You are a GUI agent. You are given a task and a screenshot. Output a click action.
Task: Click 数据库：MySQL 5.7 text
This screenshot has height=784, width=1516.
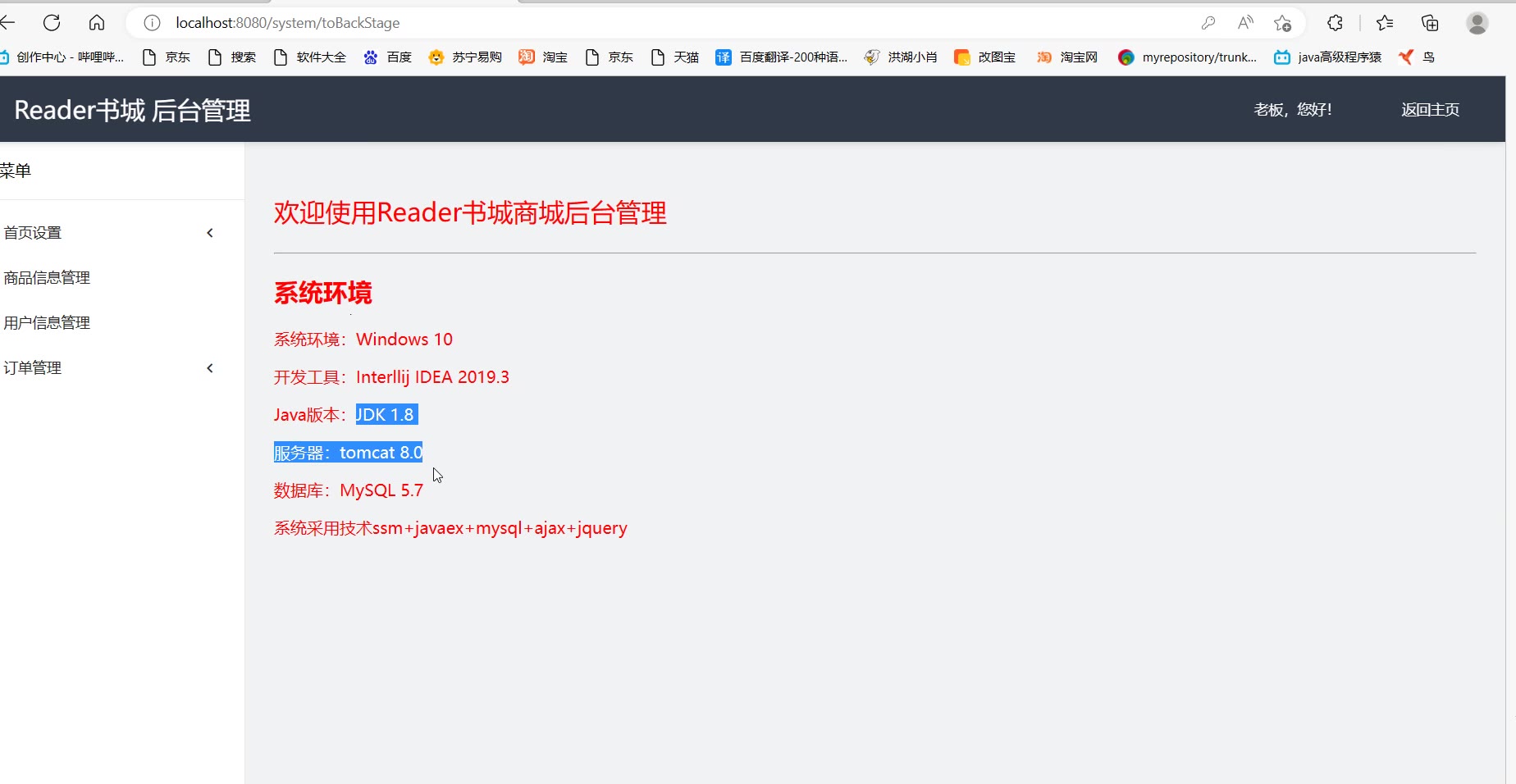click(x=349, y=490)
